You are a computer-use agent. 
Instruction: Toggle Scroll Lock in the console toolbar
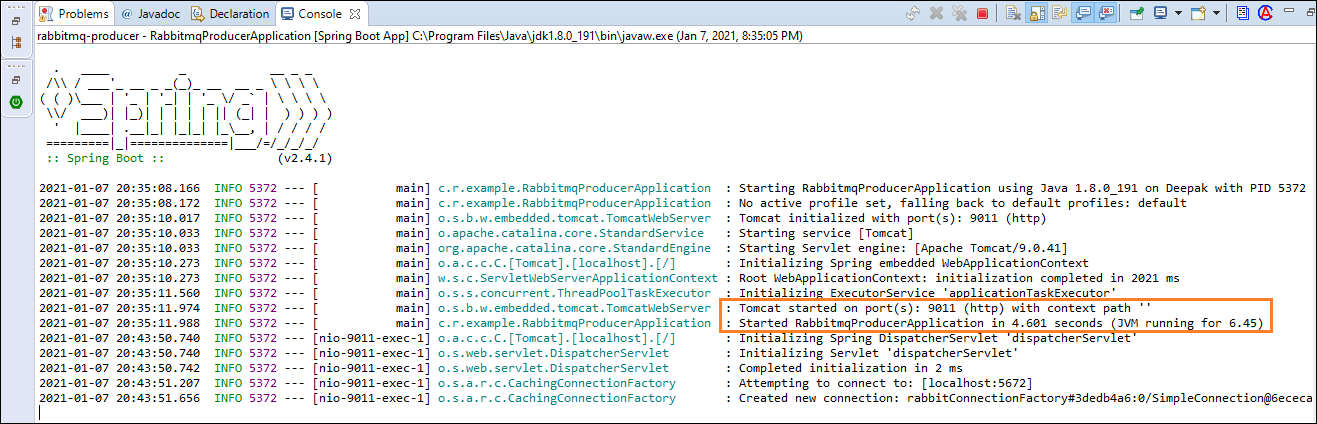point(1037,14)
